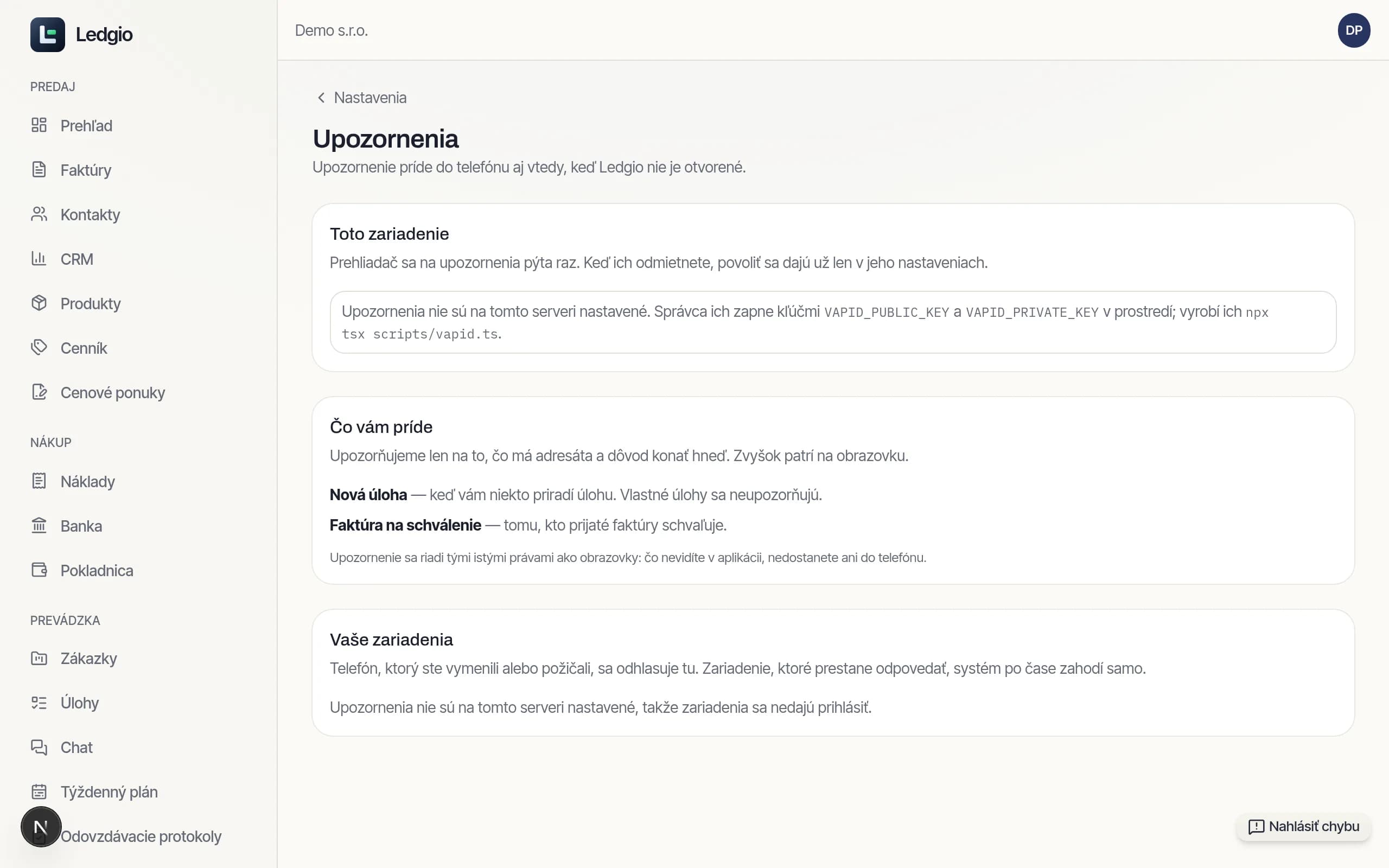Click the Cenové ponuky edit-document icon
Image resolution: width=1389 pixels, height=868 pixels.
pyautogui.click(x=39, y=392)
